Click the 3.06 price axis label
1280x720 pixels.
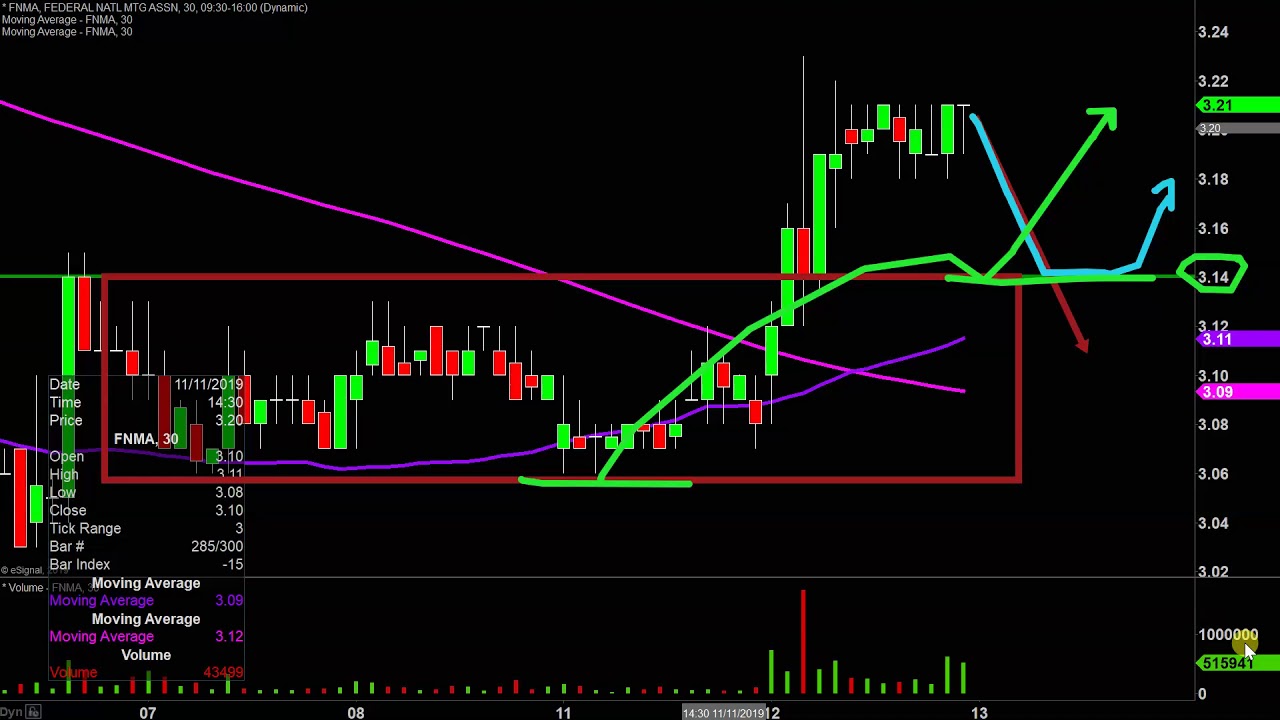(x=1213, y=474)
